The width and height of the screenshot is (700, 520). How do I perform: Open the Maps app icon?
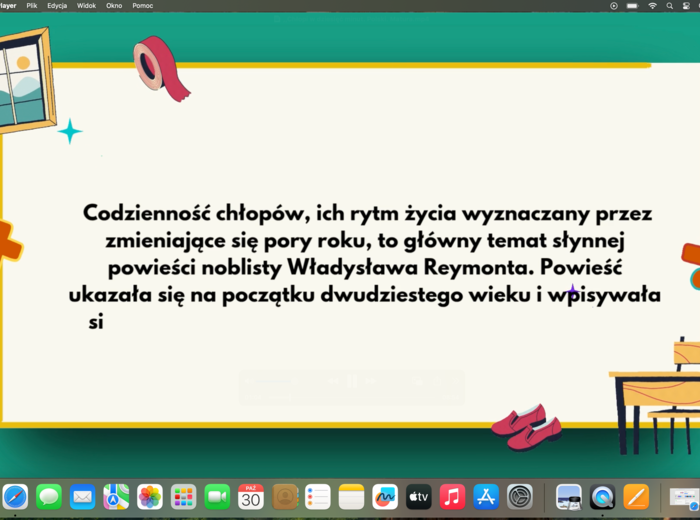pos(116,496)
